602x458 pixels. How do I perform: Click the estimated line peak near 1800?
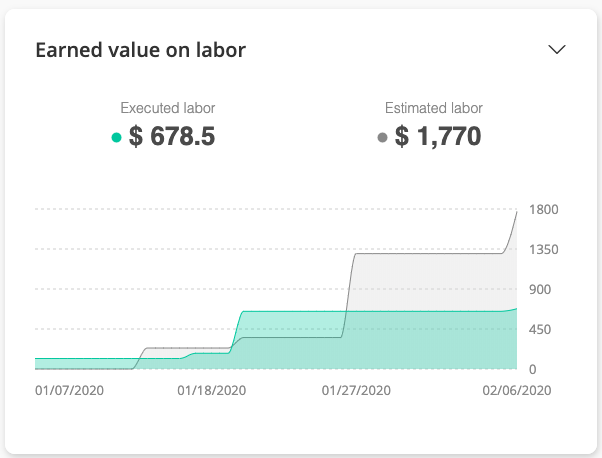516,212
